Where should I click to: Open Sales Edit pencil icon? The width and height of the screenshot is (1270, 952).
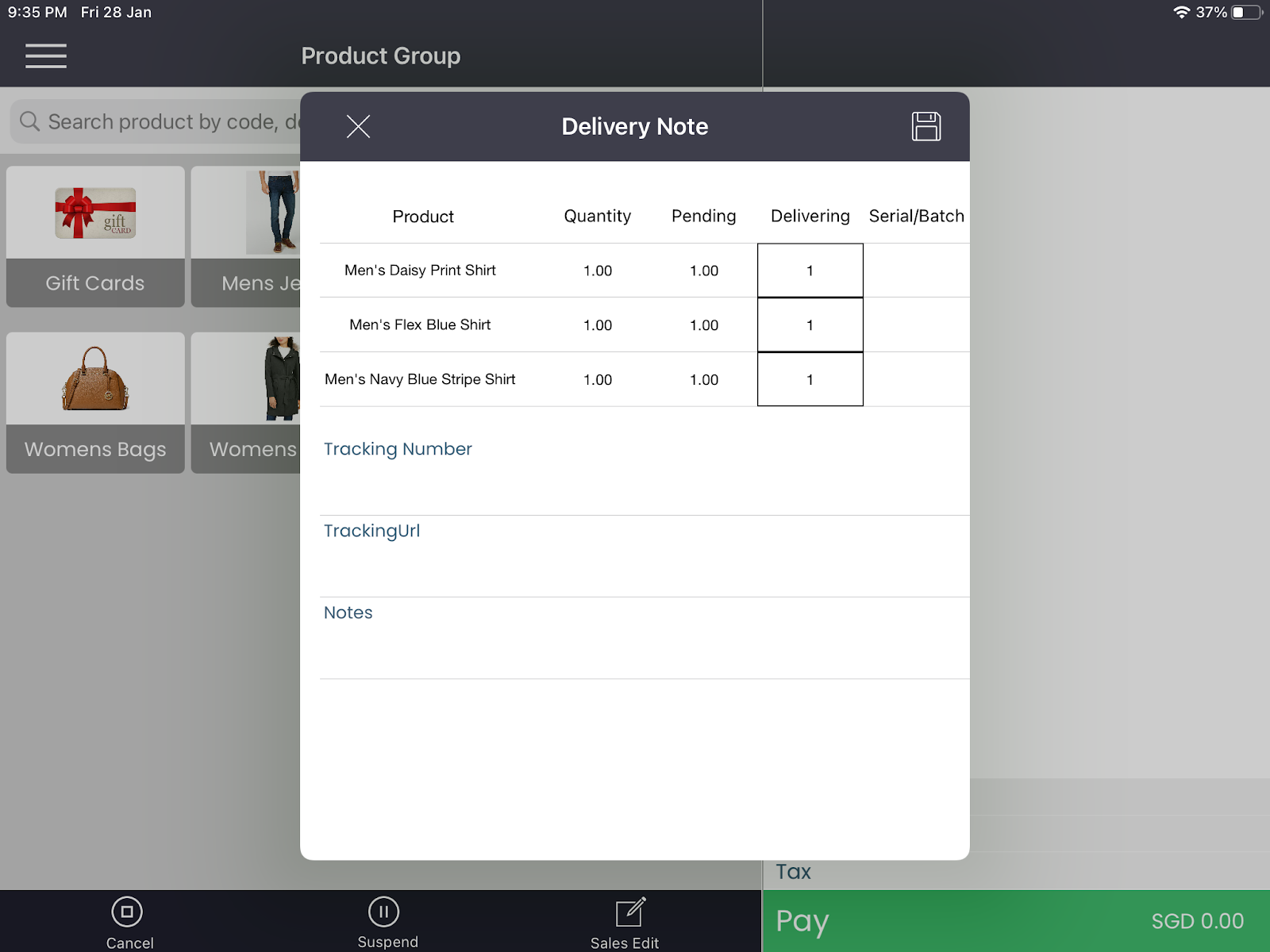(x=630, y=912)
